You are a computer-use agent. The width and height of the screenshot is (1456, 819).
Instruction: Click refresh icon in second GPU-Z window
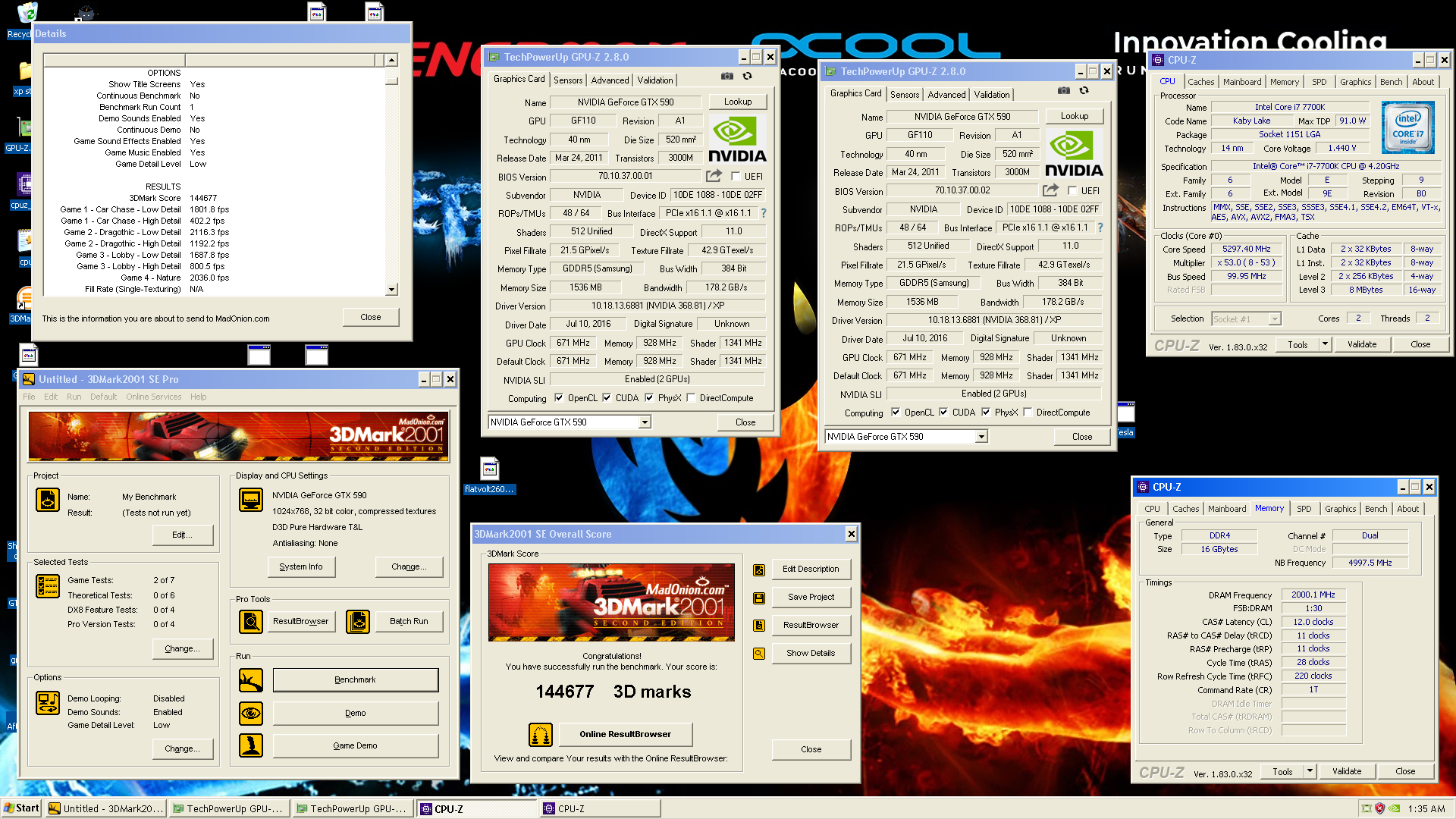point(1084,90)
